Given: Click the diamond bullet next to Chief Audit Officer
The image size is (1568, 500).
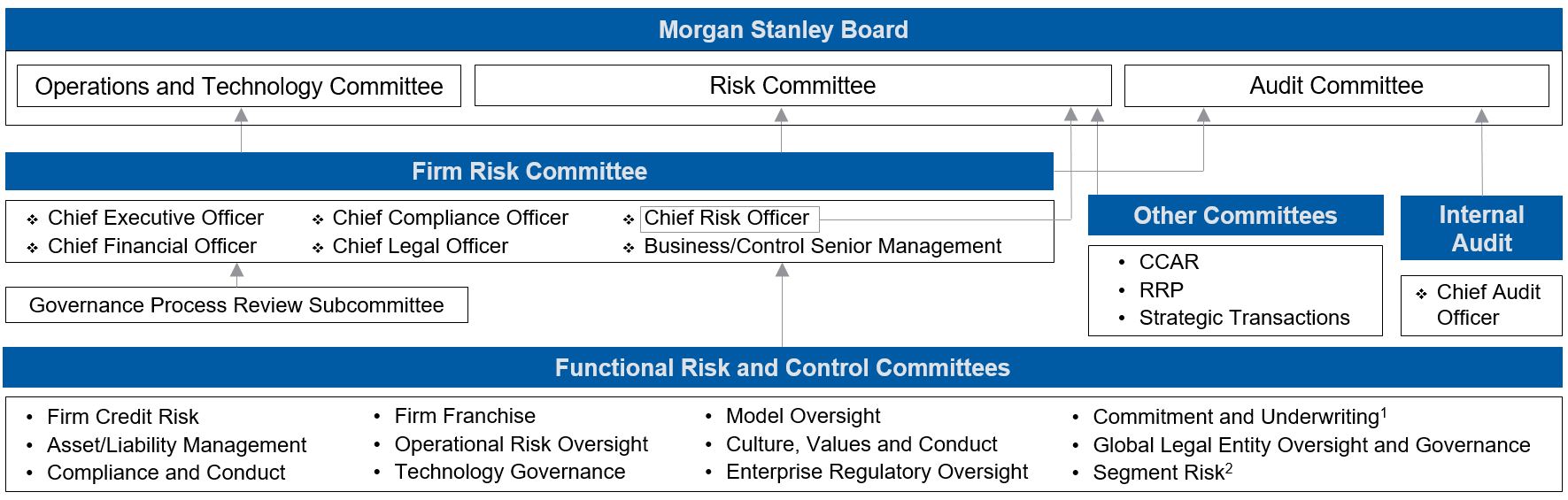Looking at the screenshot, I should (x=1421, y=294).
